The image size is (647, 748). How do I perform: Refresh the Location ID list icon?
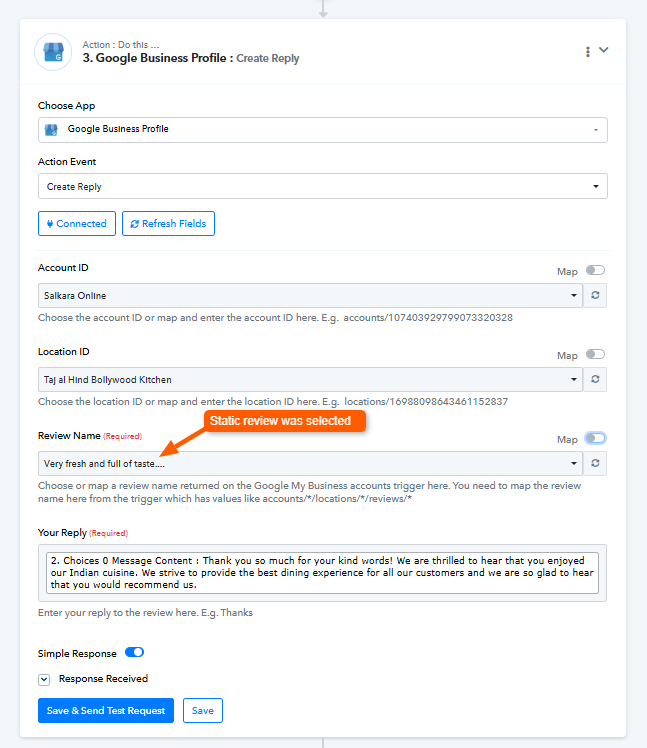pyautogui.click(x=595, y=380)
